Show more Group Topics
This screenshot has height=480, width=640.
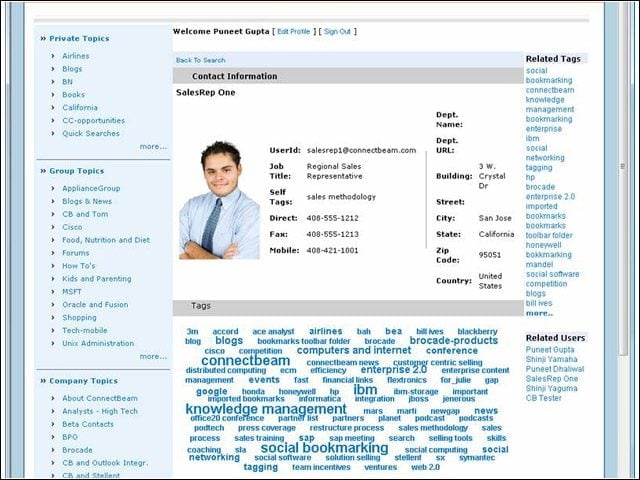pyautogui.click(x=153, y=356)
